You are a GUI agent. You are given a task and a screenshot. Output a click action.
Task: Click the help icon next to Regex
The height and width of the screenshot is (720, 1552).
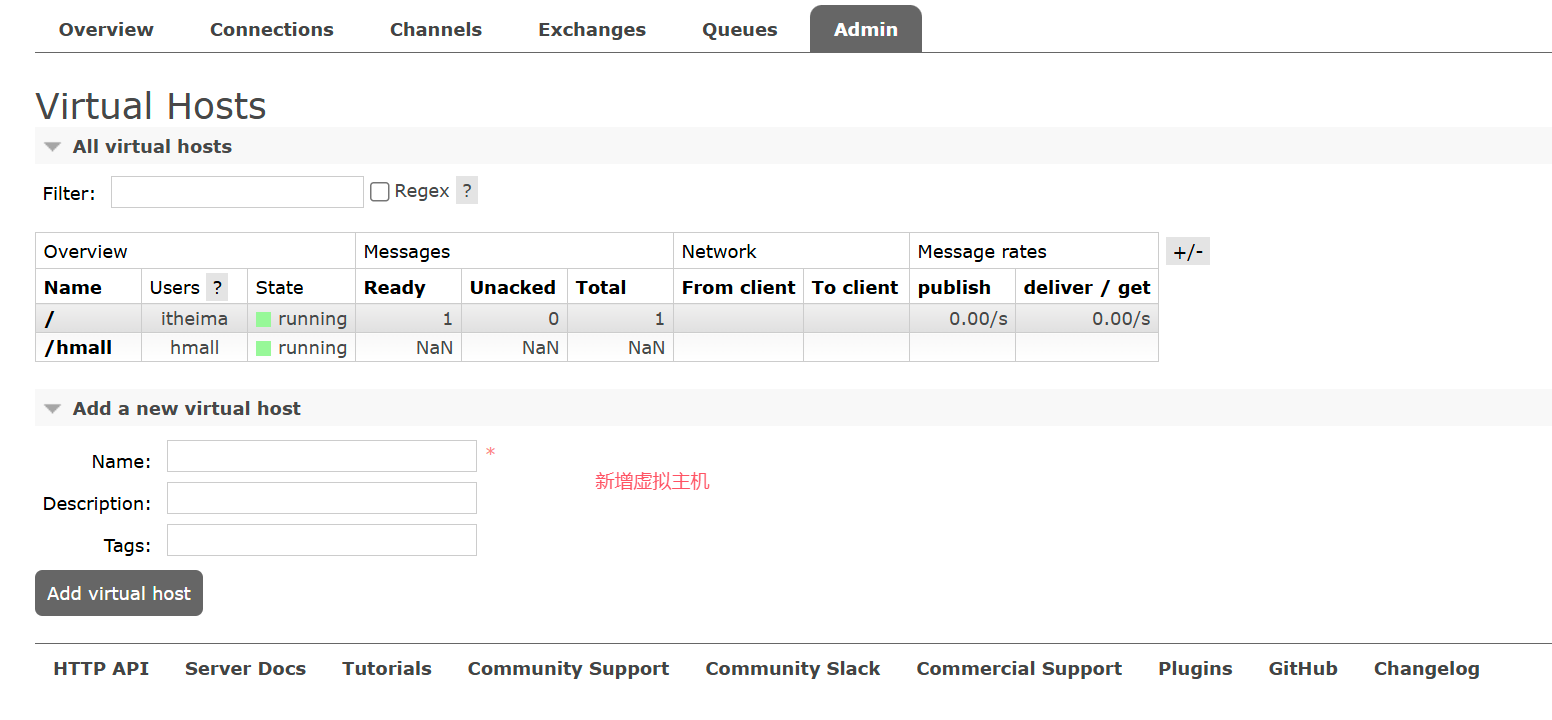pos(466,191)
